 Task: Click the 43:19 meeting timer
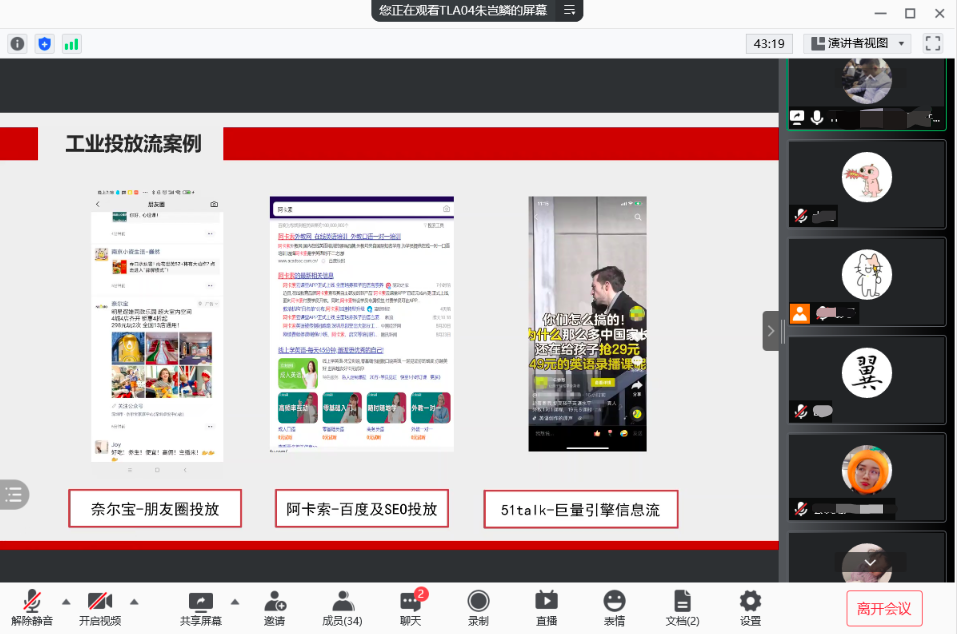pyautogui.click(x=769, y=43)
